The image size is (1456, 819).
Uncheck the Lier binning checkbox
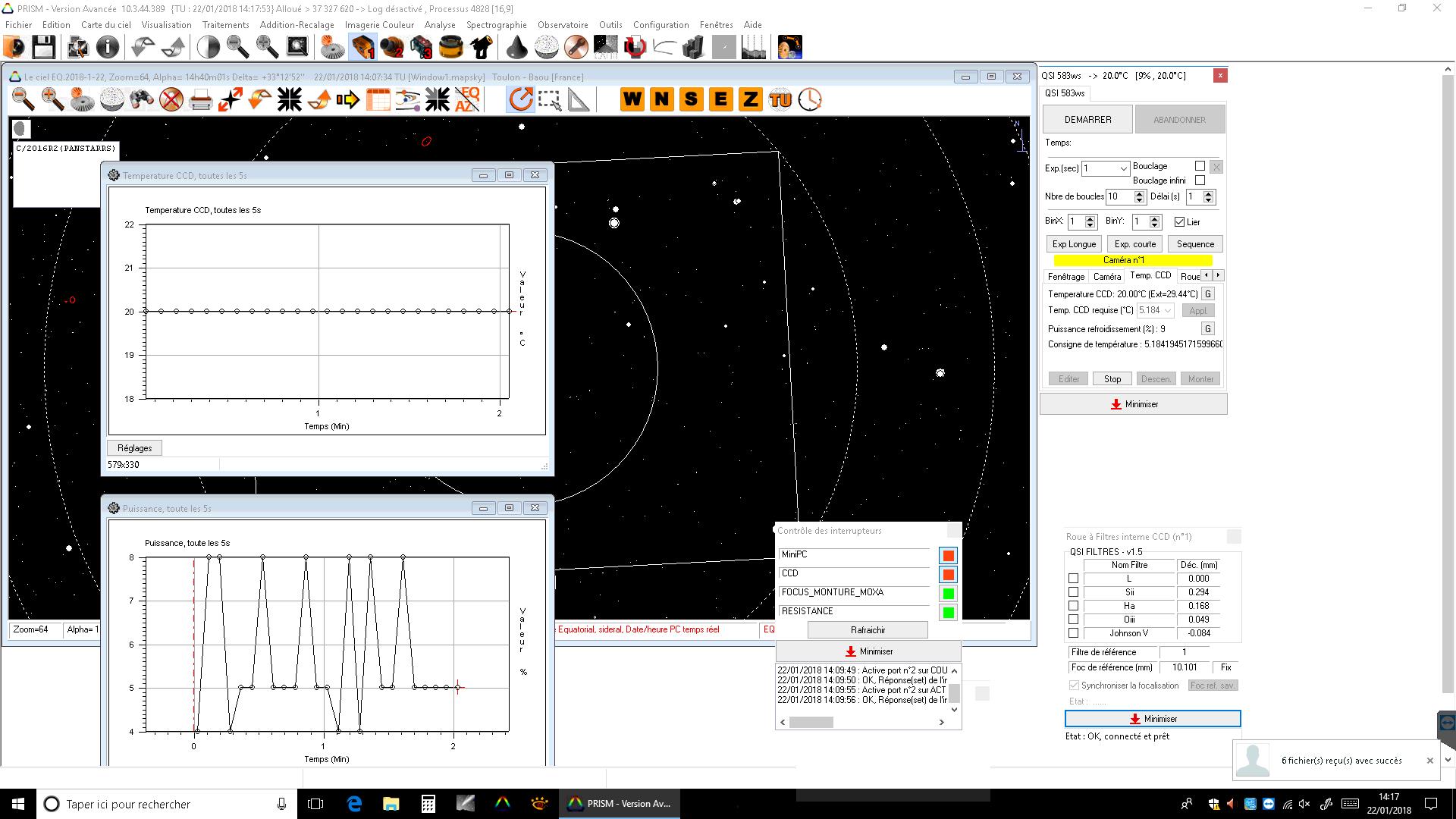click(1179, 222)
